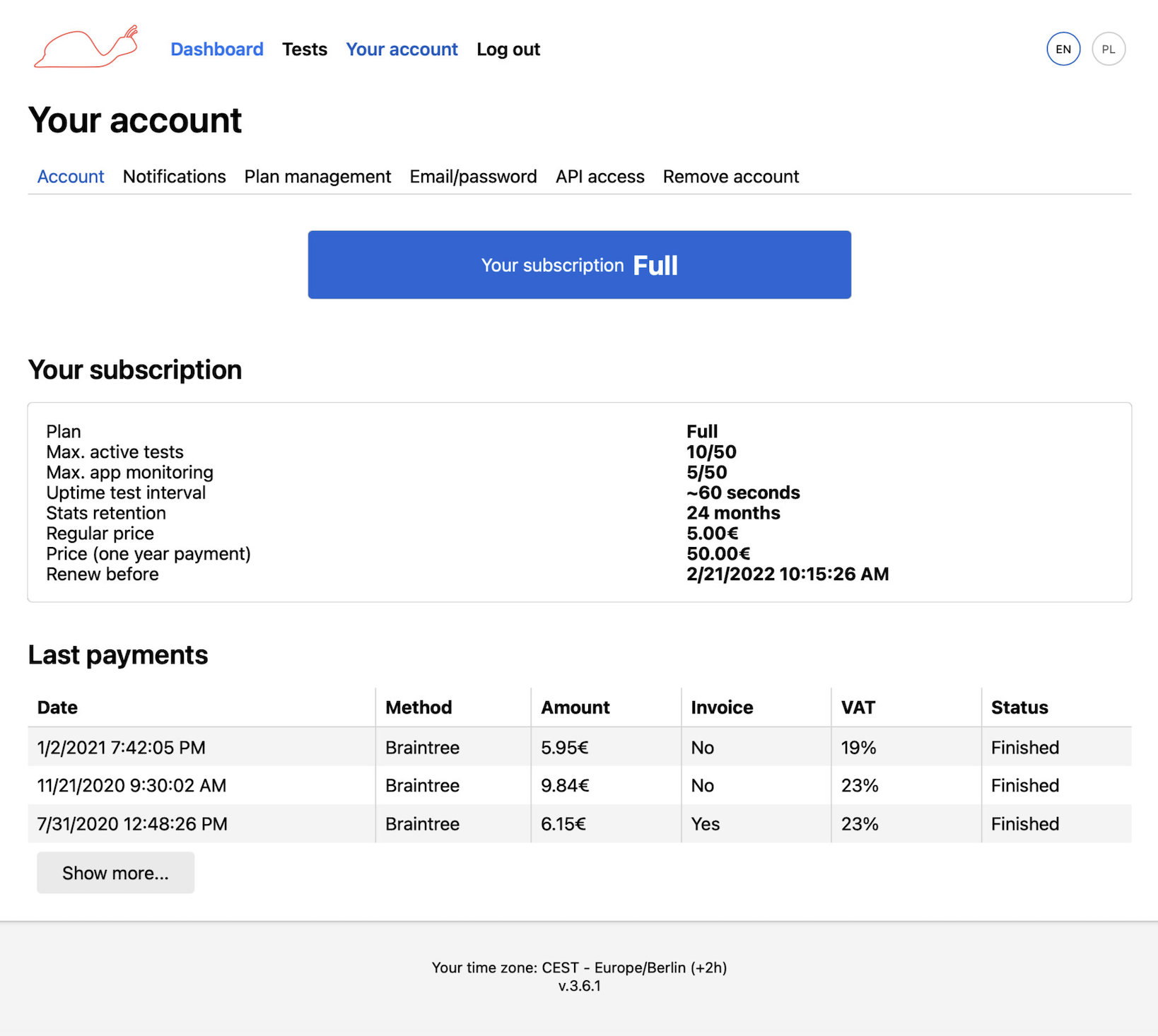Click the Max. active tests label
This screenshot has width=1158, height=1036.
point(115,452)
